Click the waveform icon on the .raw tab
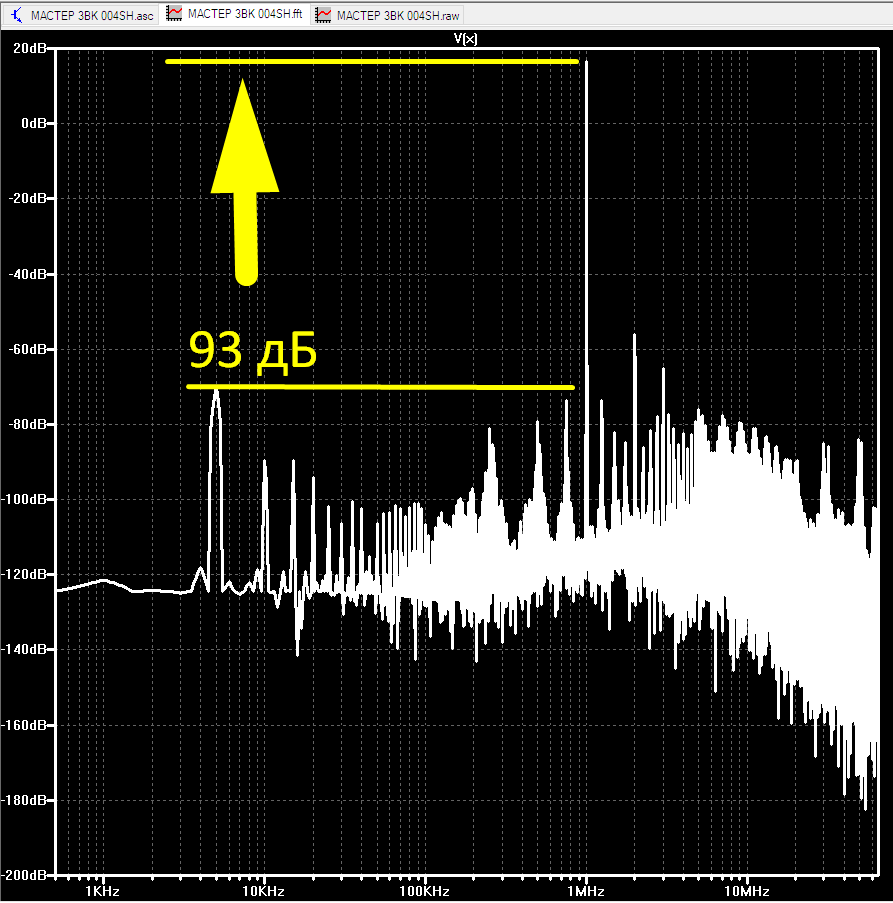The height and width of the screenshot is (903, 893). [x=323, y=16]
